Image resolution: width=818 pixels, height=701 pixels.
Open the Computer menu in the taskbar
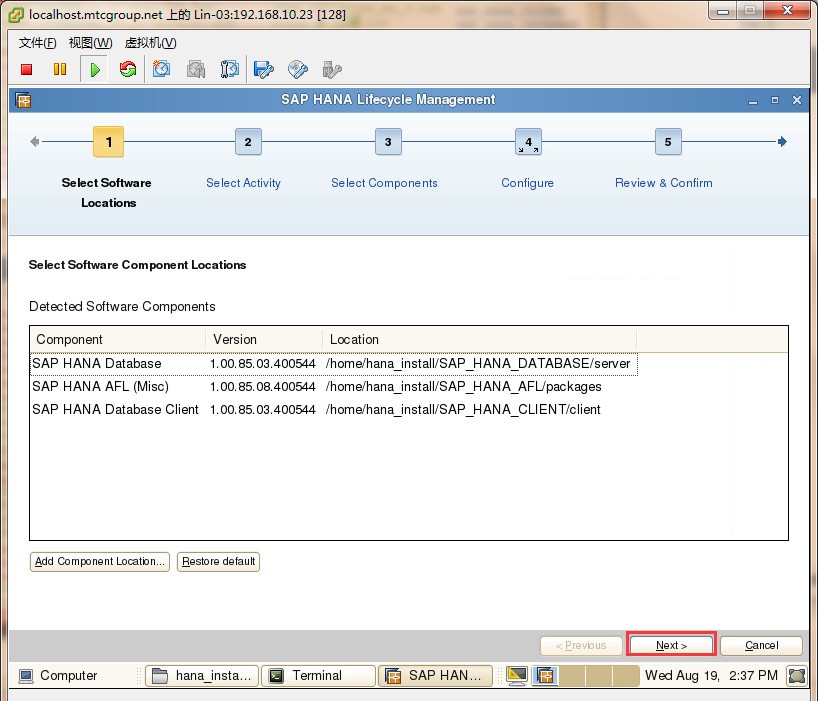58,675
